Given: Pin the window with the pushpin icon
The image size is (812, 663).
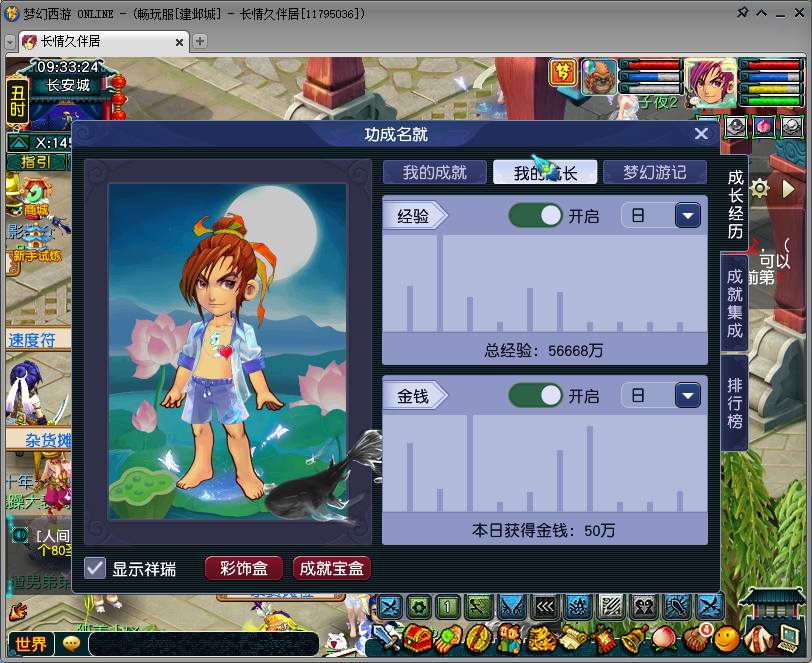Looking at the screenshot, I should pyautogui.click(x=742, y=12).
